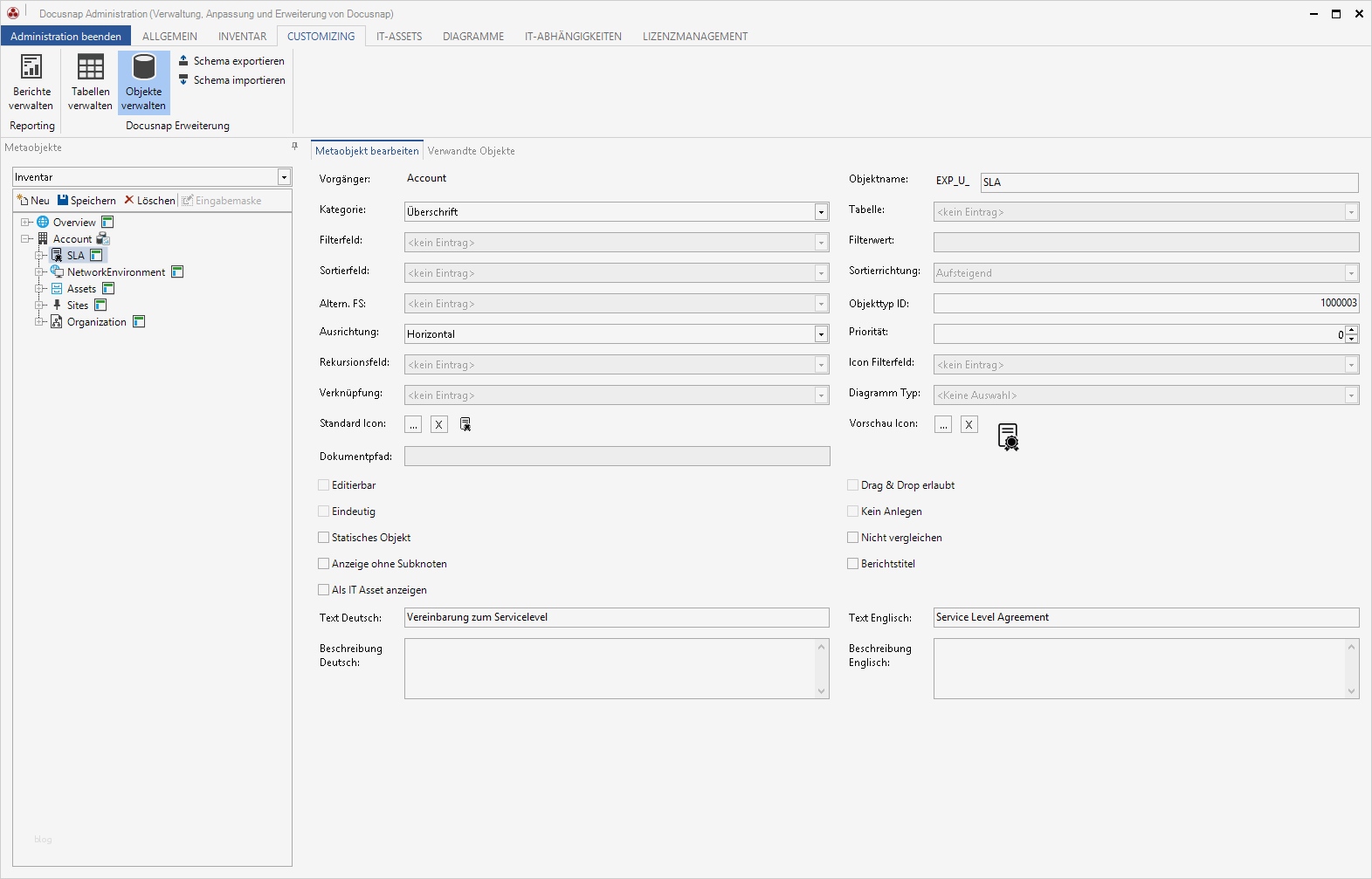
Task: Click Administration beenden
Action: coord(66,37)
